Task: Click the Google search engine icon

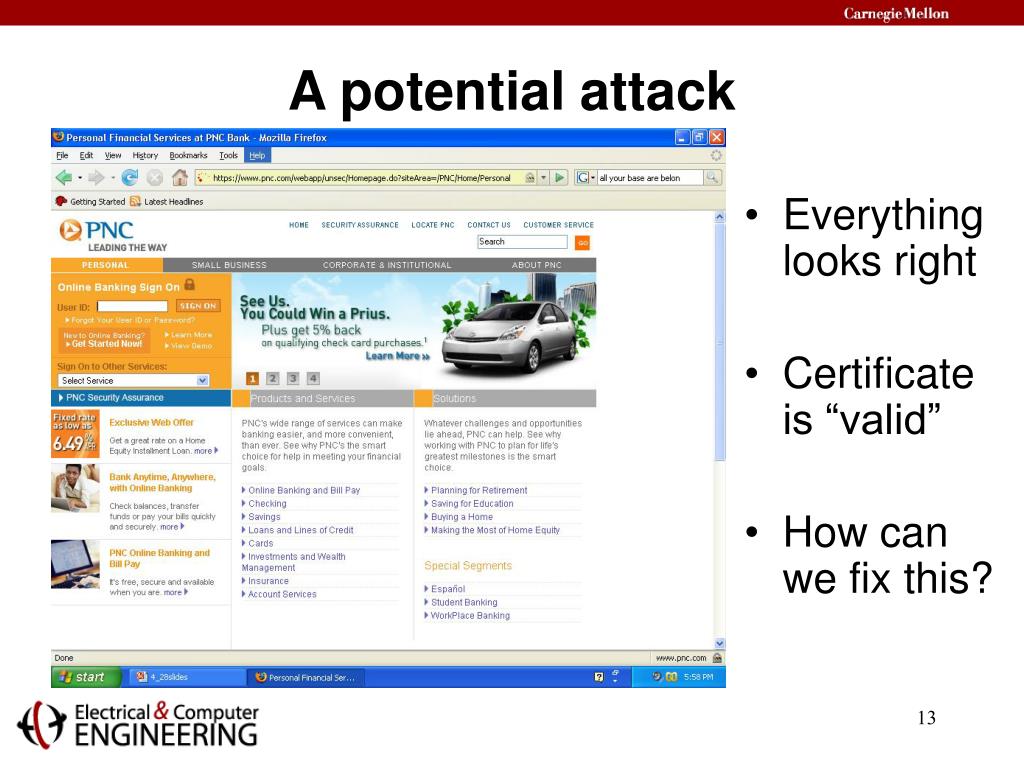Action: [582, 178]
